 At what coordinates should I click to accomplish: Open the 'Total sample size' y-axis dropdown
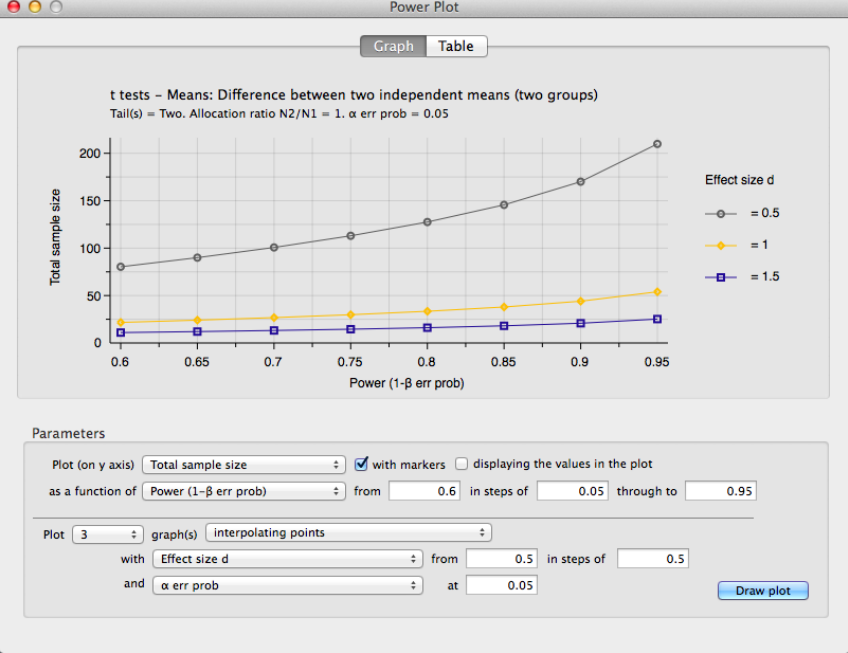(x=244, y=465)
